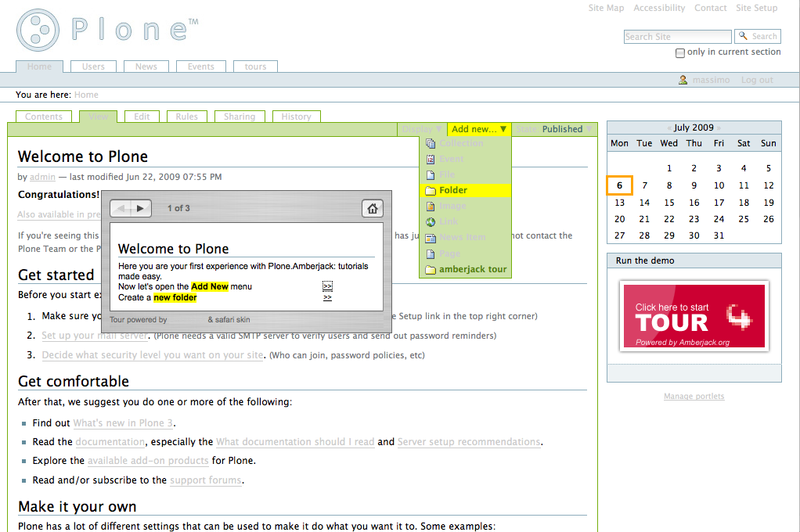The width and height of the screenshot is (800, 532).
Task: Click the Image icon in Add new menu
Action: click(x=431, y=206)
